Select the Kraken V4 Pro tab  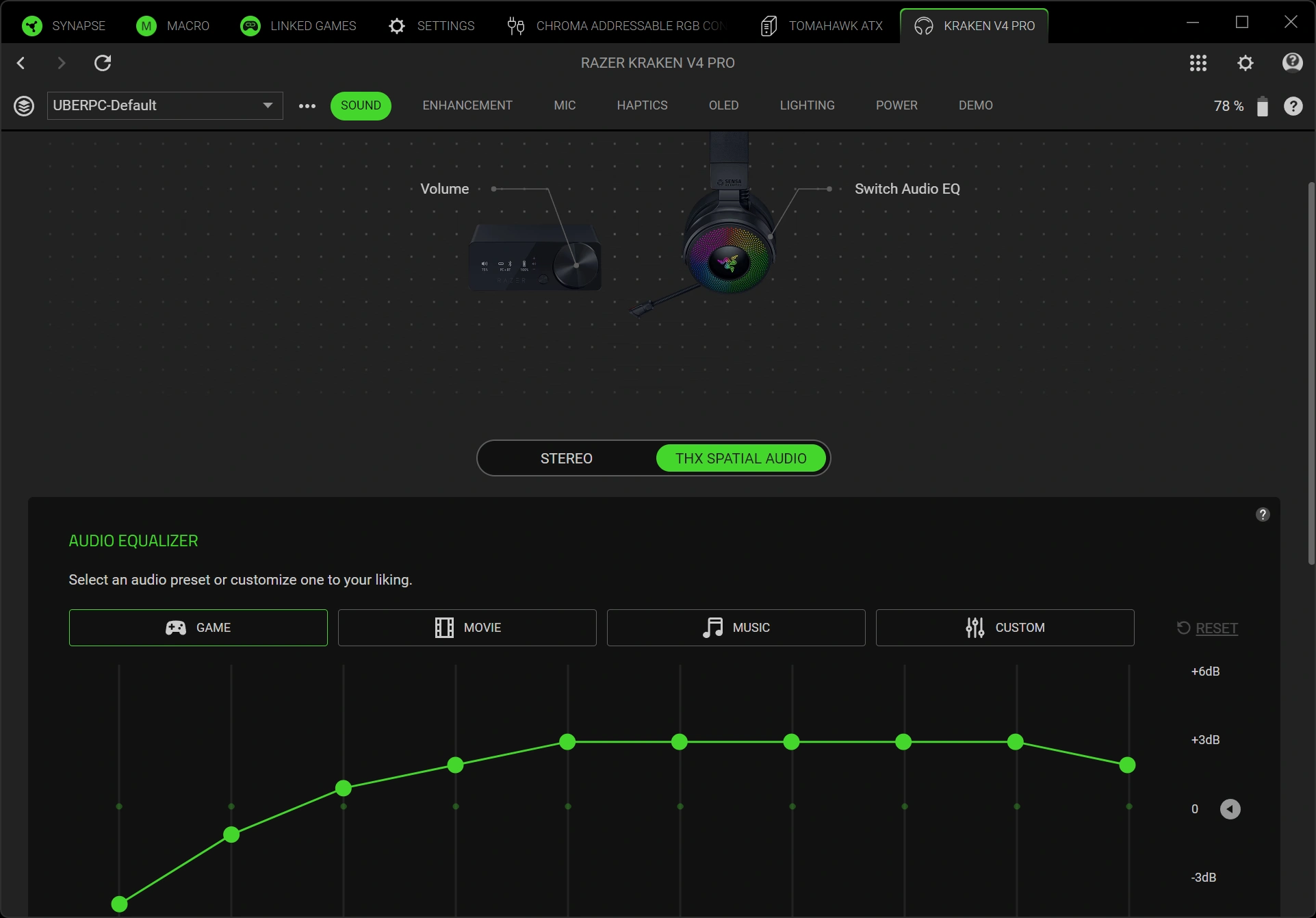tap(975, 26)
